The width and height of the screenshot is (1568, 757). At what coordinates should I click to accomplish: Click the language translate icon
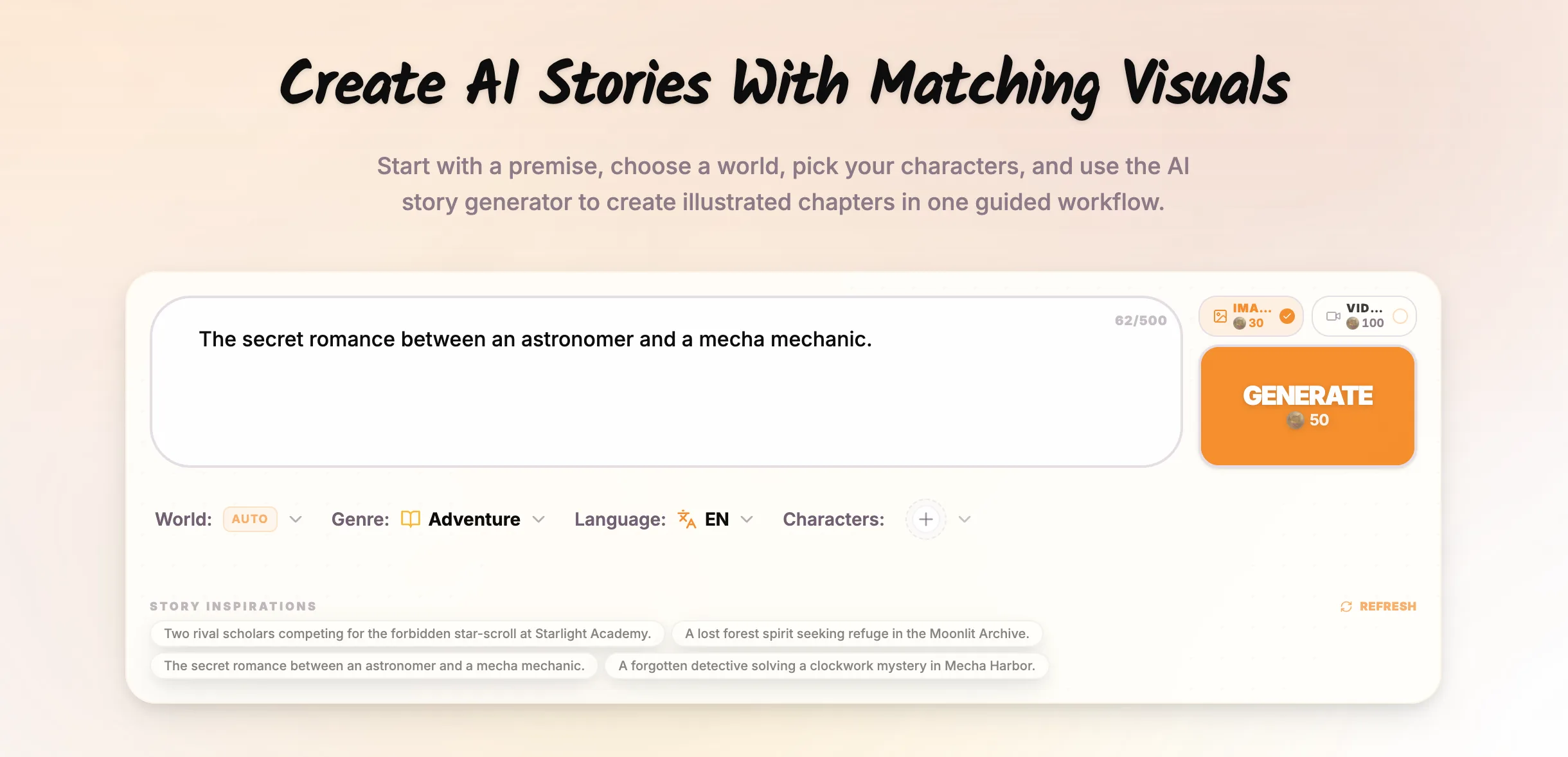(687, 519)
